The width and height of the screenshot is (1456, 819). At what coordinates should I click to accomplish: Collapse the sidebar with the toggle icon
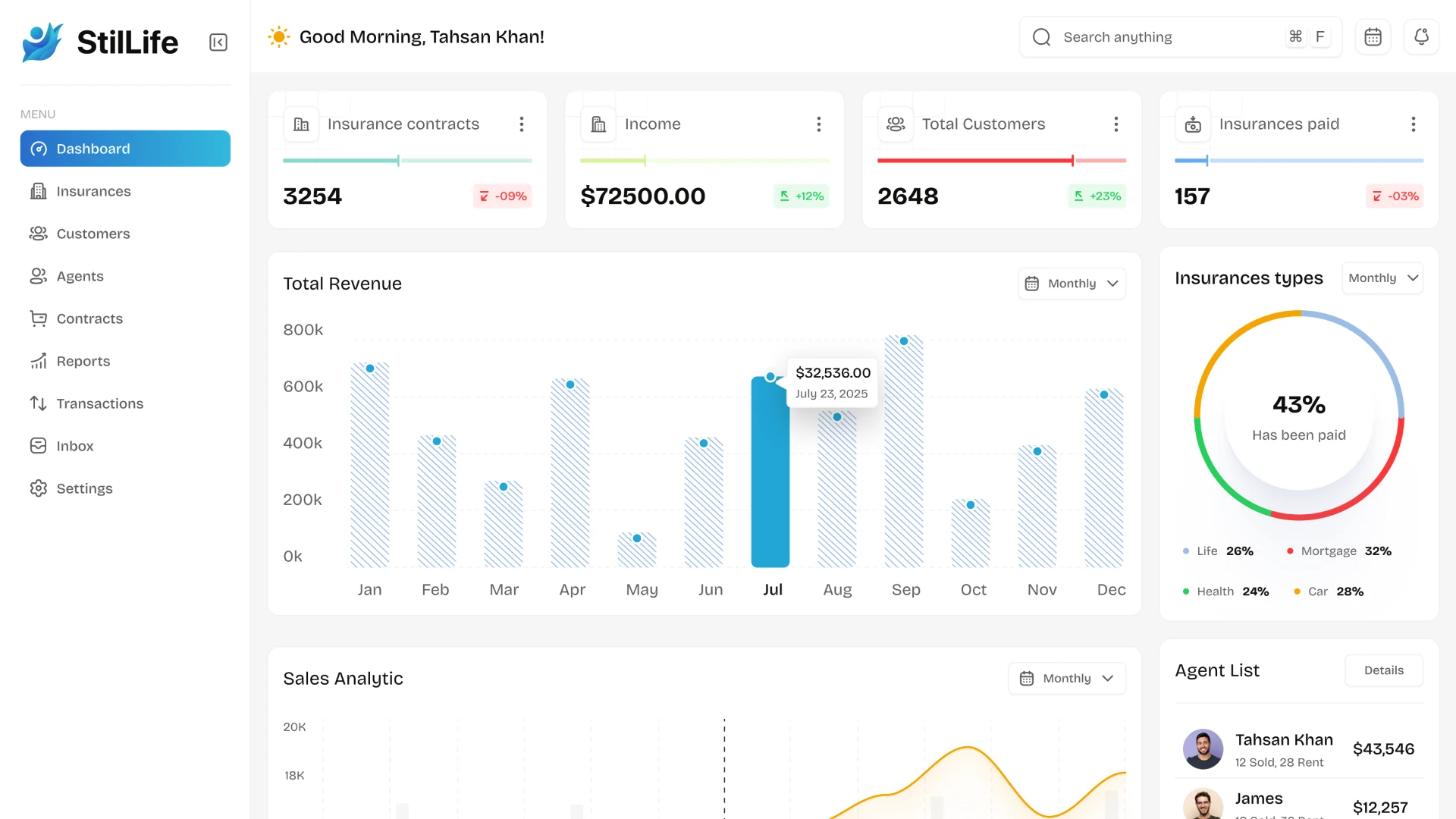(x=218, y=42)
